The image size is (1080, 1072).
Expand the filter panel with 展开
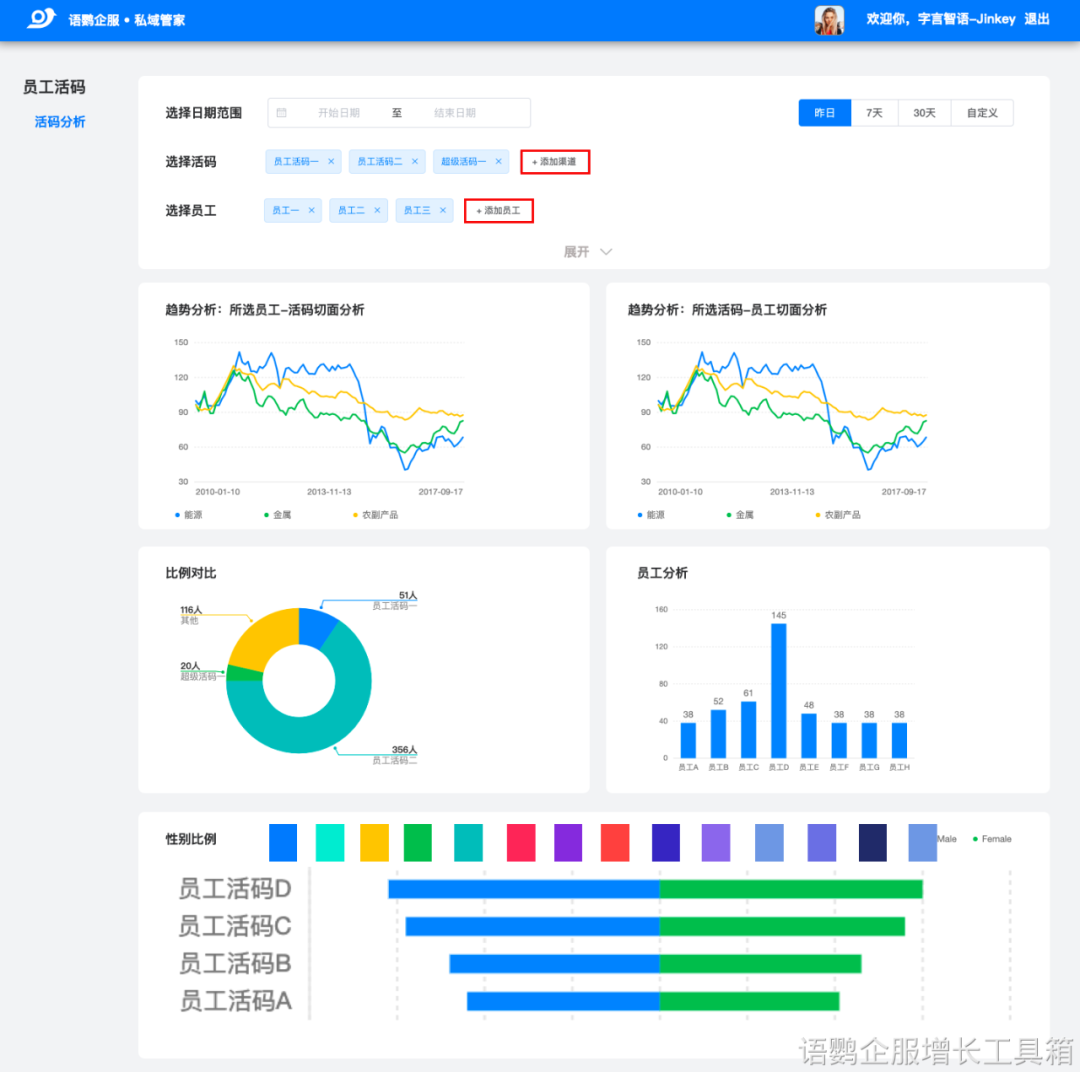click(x=588, y=252)
